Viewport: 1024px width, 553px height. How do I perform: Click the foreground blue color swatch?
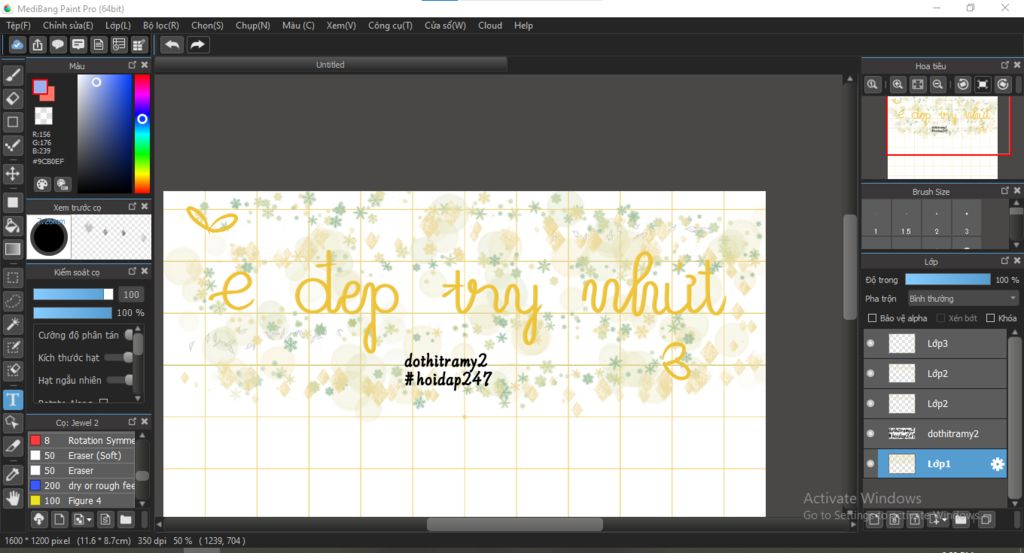point(40,87)
